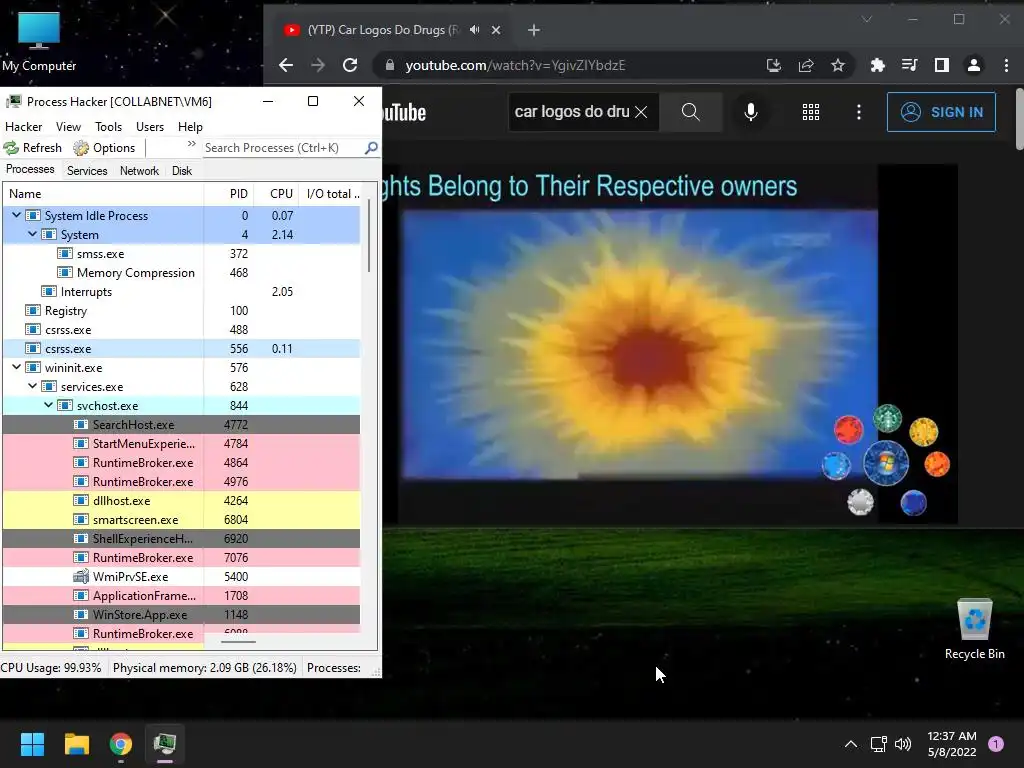Click the share page icon in Chrome

point(806,65)
